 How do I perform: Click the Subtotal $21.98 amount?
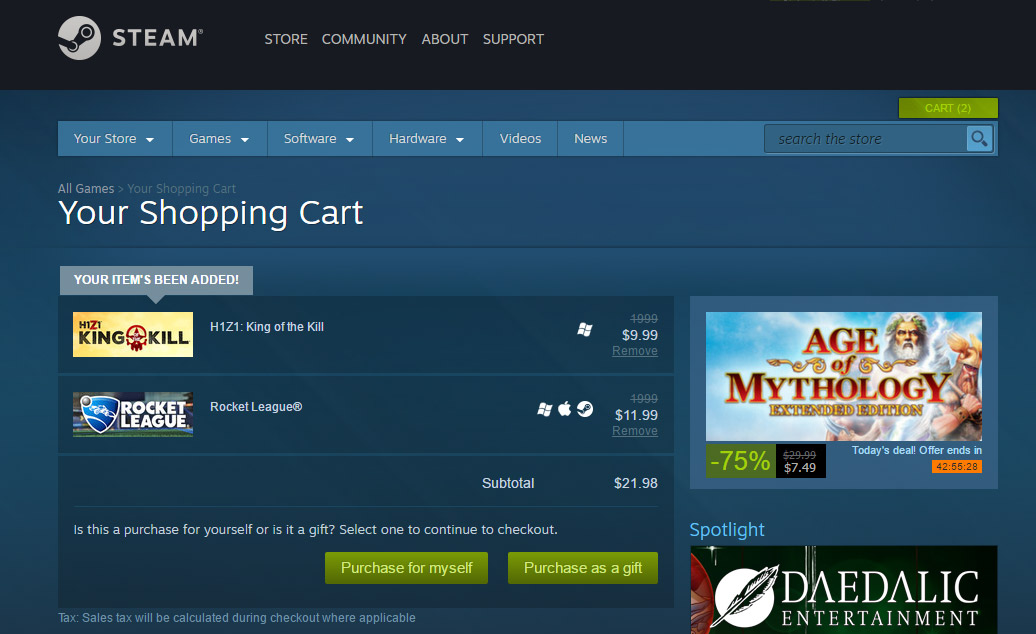[x=636, y=483]
